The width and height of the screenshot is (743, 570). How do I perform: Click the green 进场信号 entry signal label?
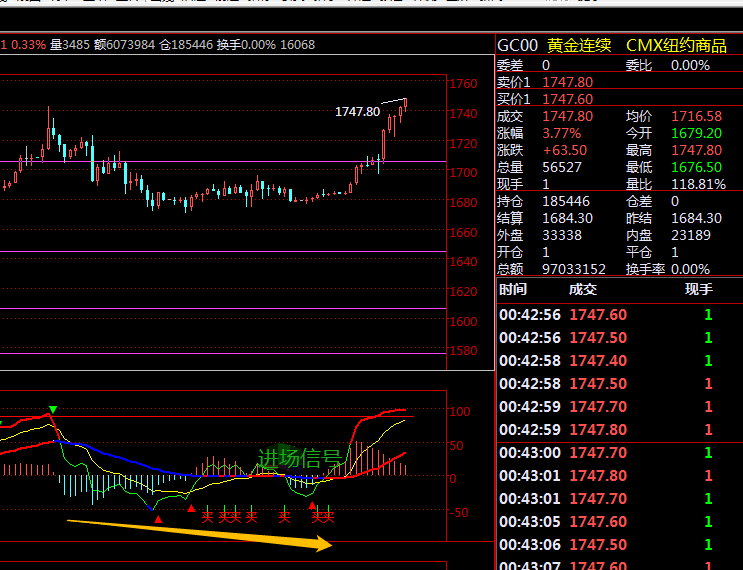point(300,458)
